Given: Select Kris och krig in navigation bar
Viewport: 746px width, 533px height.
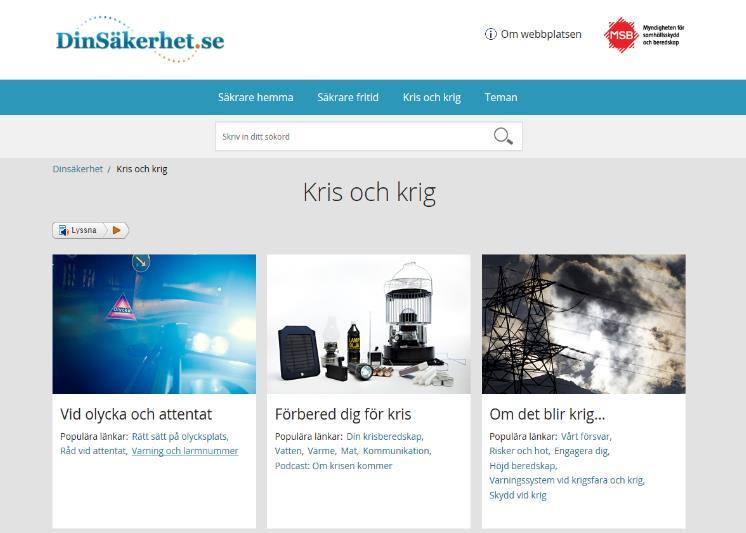Looking at the screenshot, I should [432, 98].
